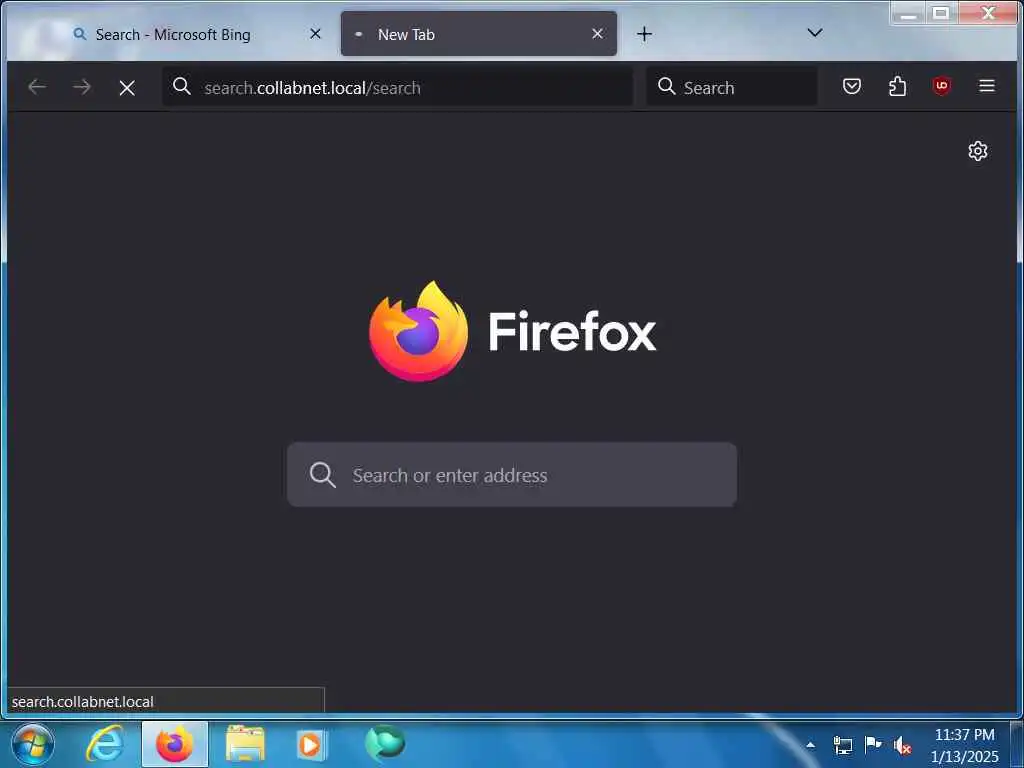Go forward one page

pos(82,87)
